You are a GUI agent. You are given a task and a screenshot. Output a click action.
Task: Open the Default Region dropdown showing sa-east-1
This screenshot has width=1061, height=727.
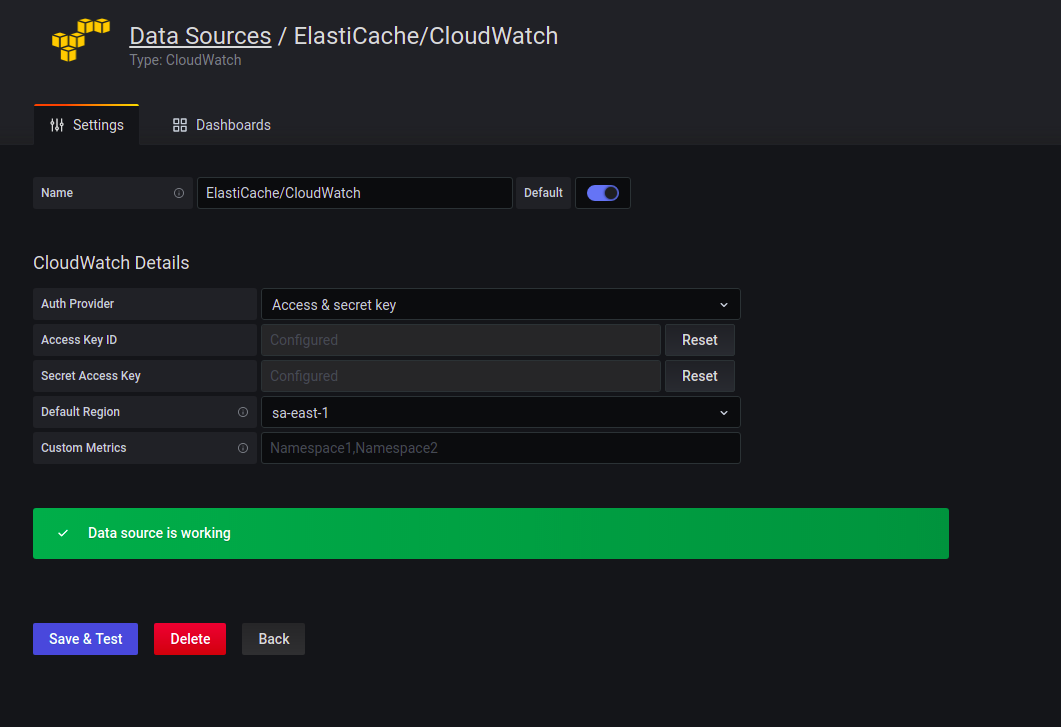[x=501, y=412]
